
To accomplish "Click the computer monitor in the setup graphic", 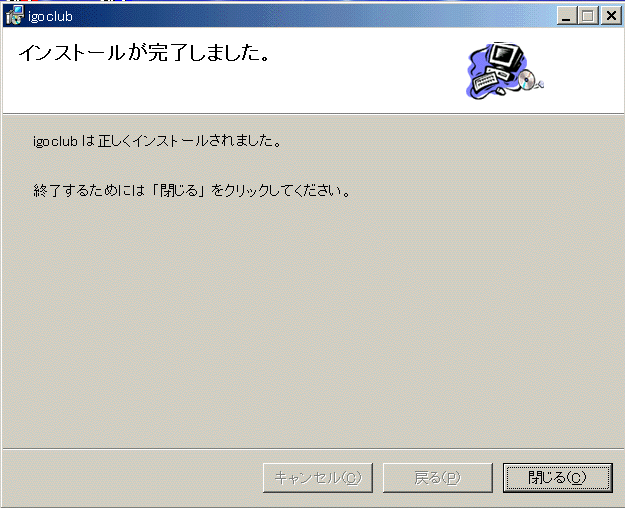I will tap(507, 55).
